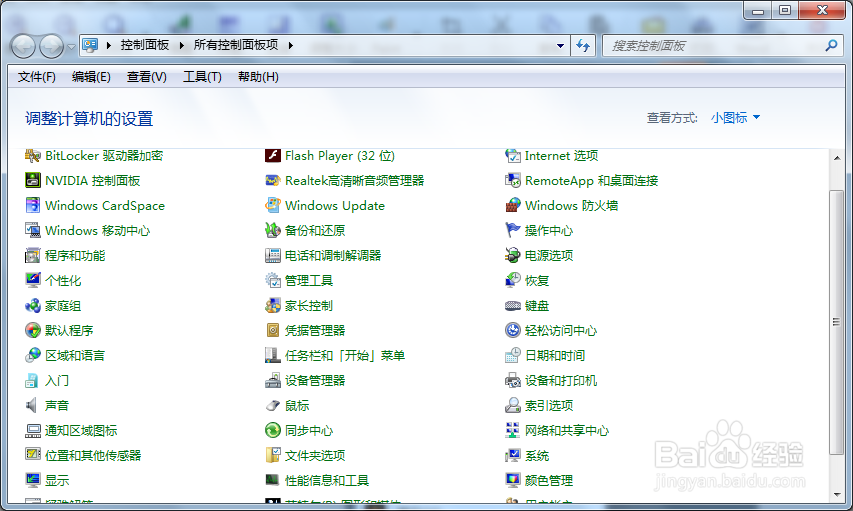This screenshot has height=511, width=853.
Task: Click the 设备管理器 icon
Action: pos(273,380)
